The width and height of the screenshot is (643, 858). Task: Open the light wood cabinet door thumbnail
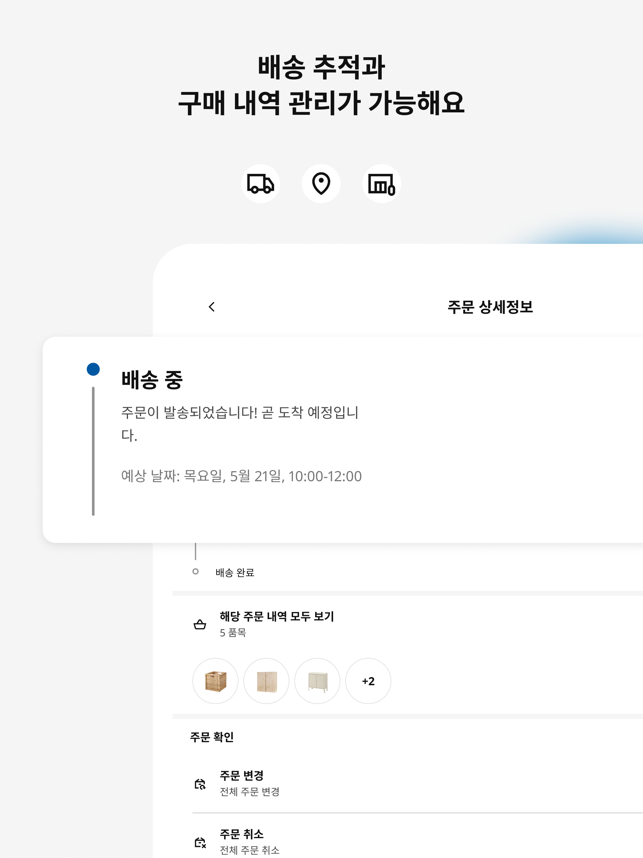266,681
